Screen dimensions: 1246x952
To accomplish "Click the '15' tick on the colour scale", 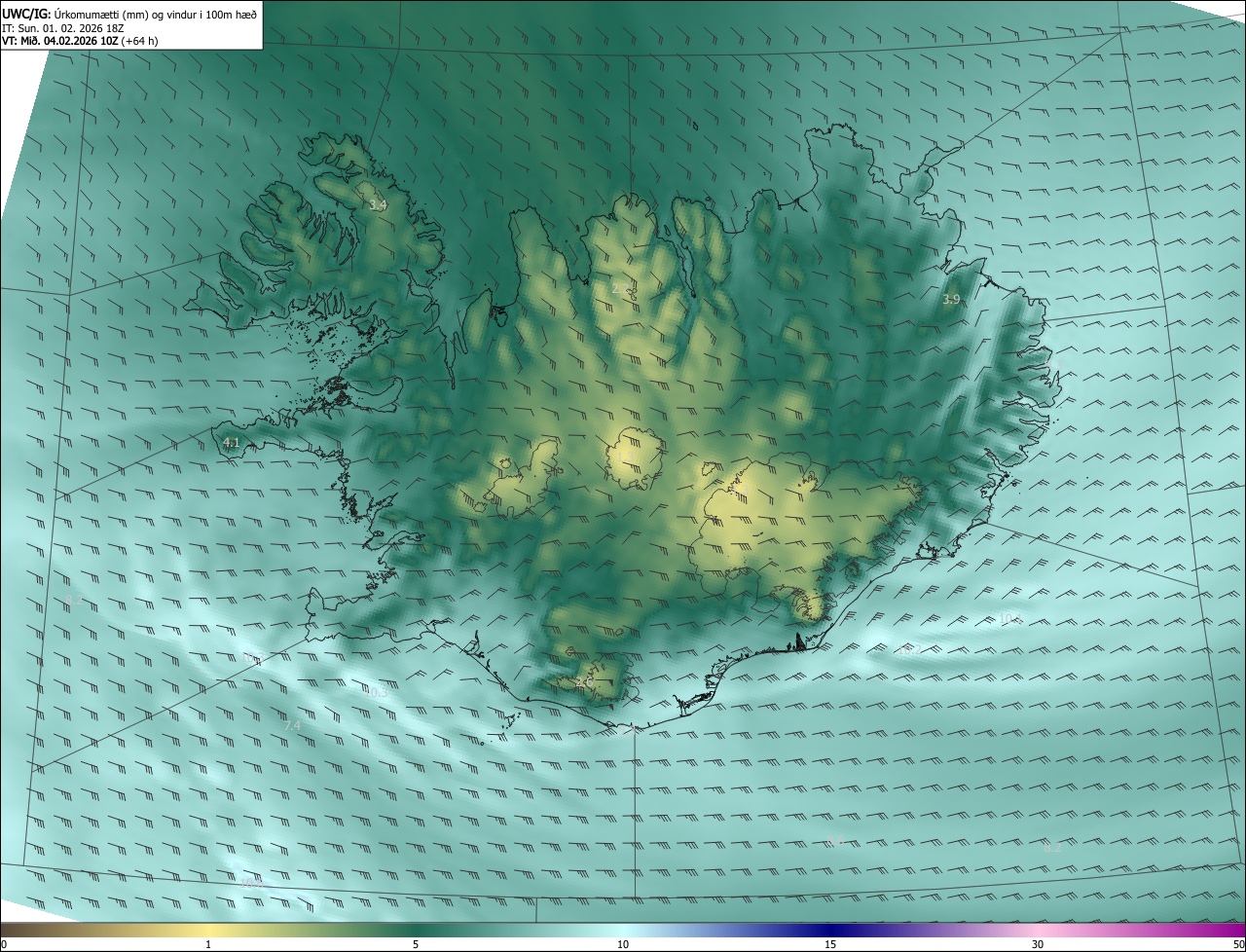I will click(830, 944).
